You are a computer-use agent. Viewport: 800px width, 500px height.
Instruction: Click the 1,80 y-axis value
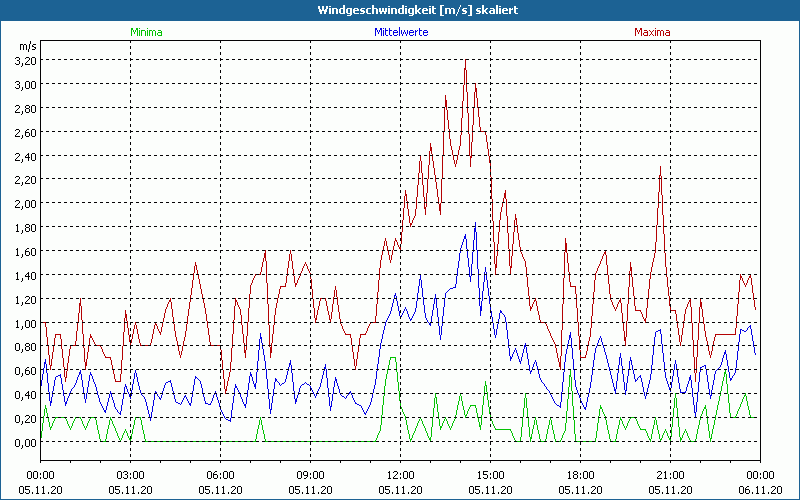26,228
